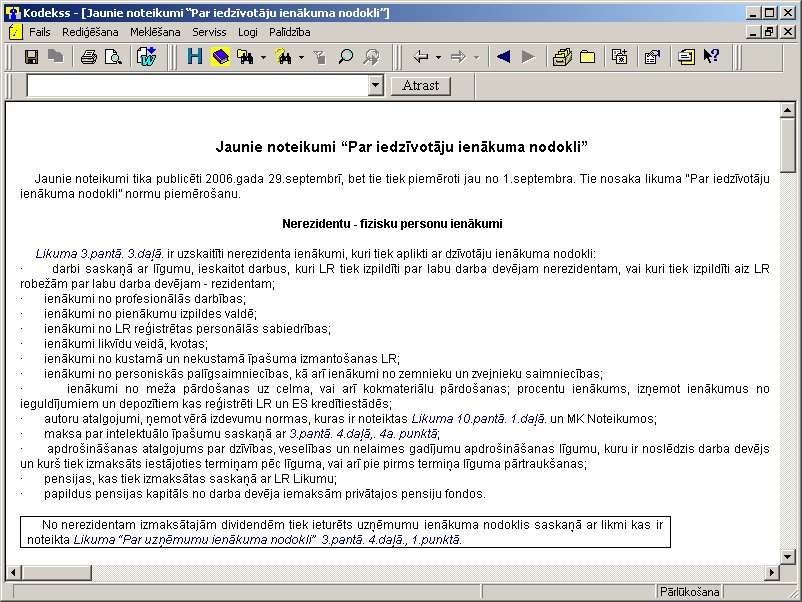Click the Back arrow toolbar icon
The width and height of the screenshot is (802, 602).
coord(421,57)
